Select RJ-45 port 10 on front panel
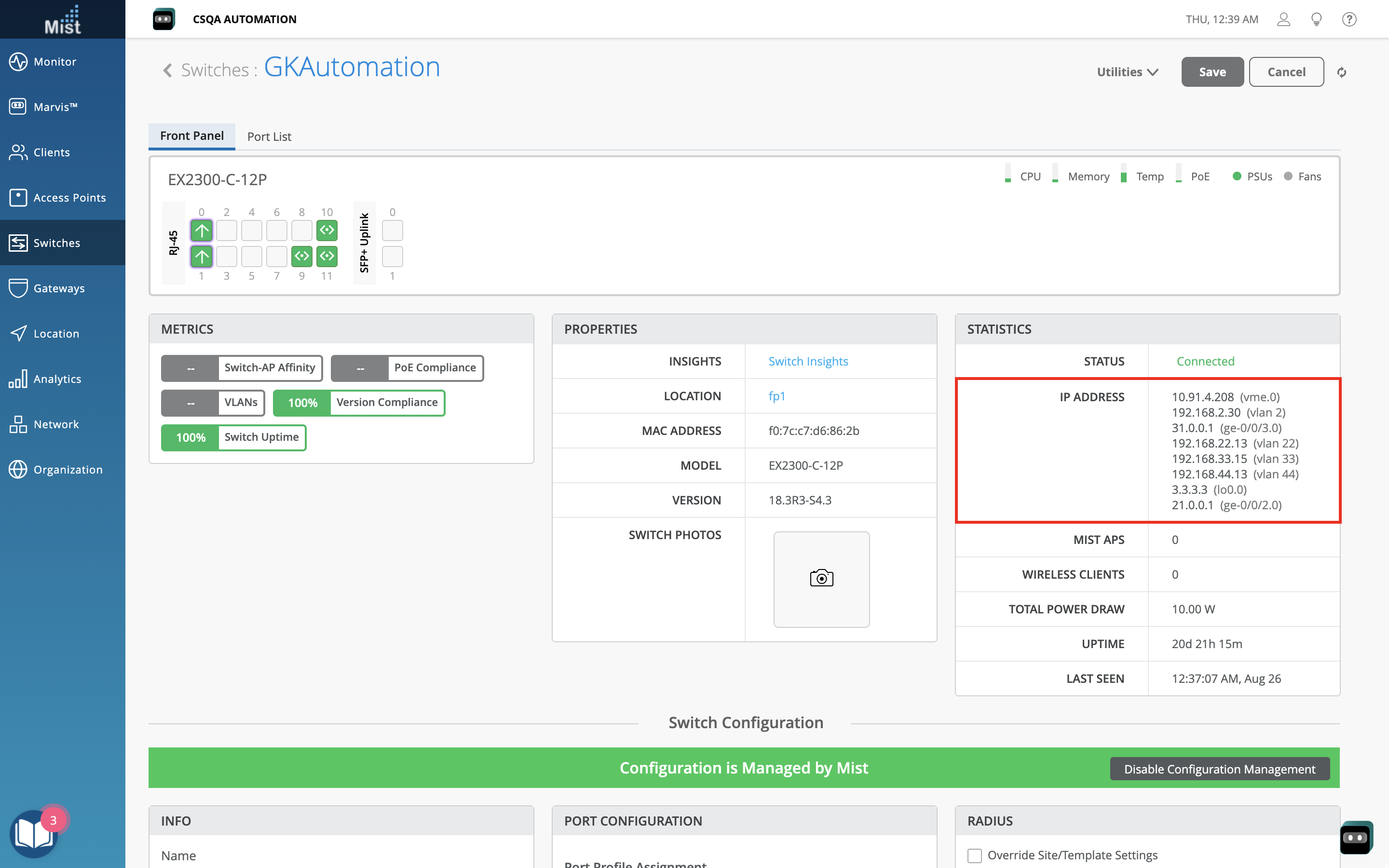The width and height of the screenshot is (1389, 868). [x=327, y=231]
